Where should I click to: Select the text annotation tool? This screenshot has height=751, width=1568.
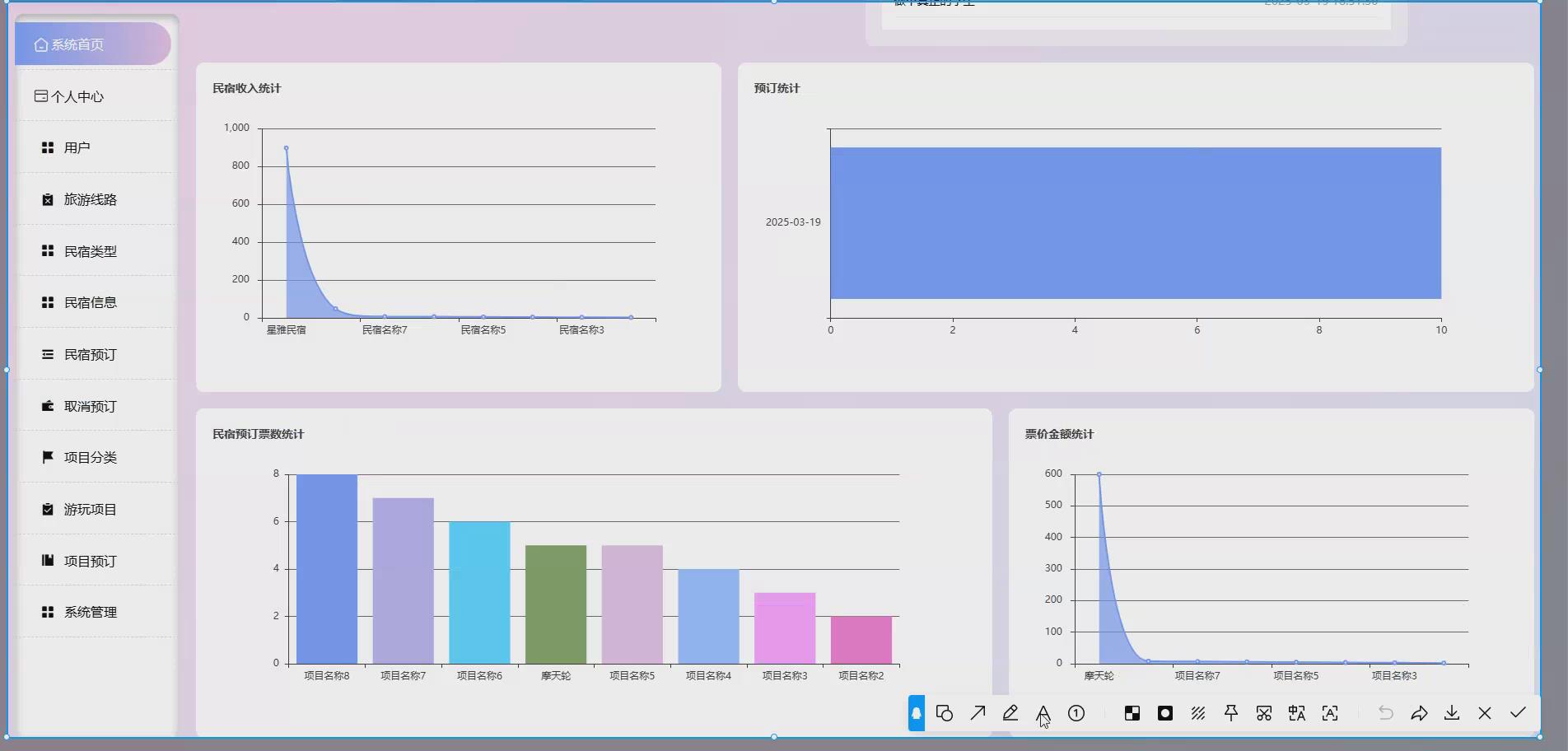(x=1043, y=713)
